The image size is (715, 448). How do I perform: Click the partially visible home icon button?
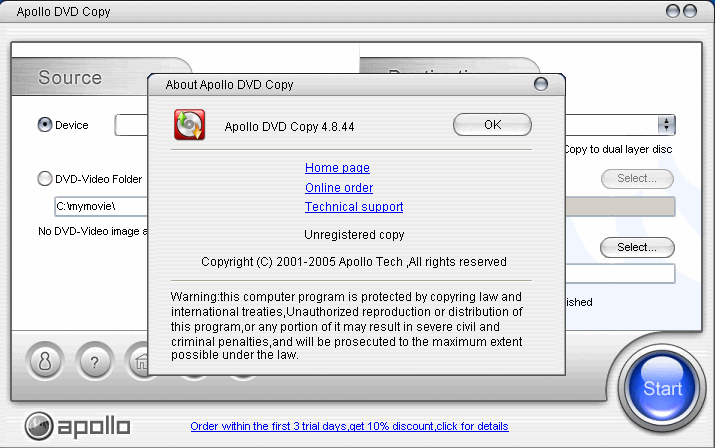coord(138,361)
